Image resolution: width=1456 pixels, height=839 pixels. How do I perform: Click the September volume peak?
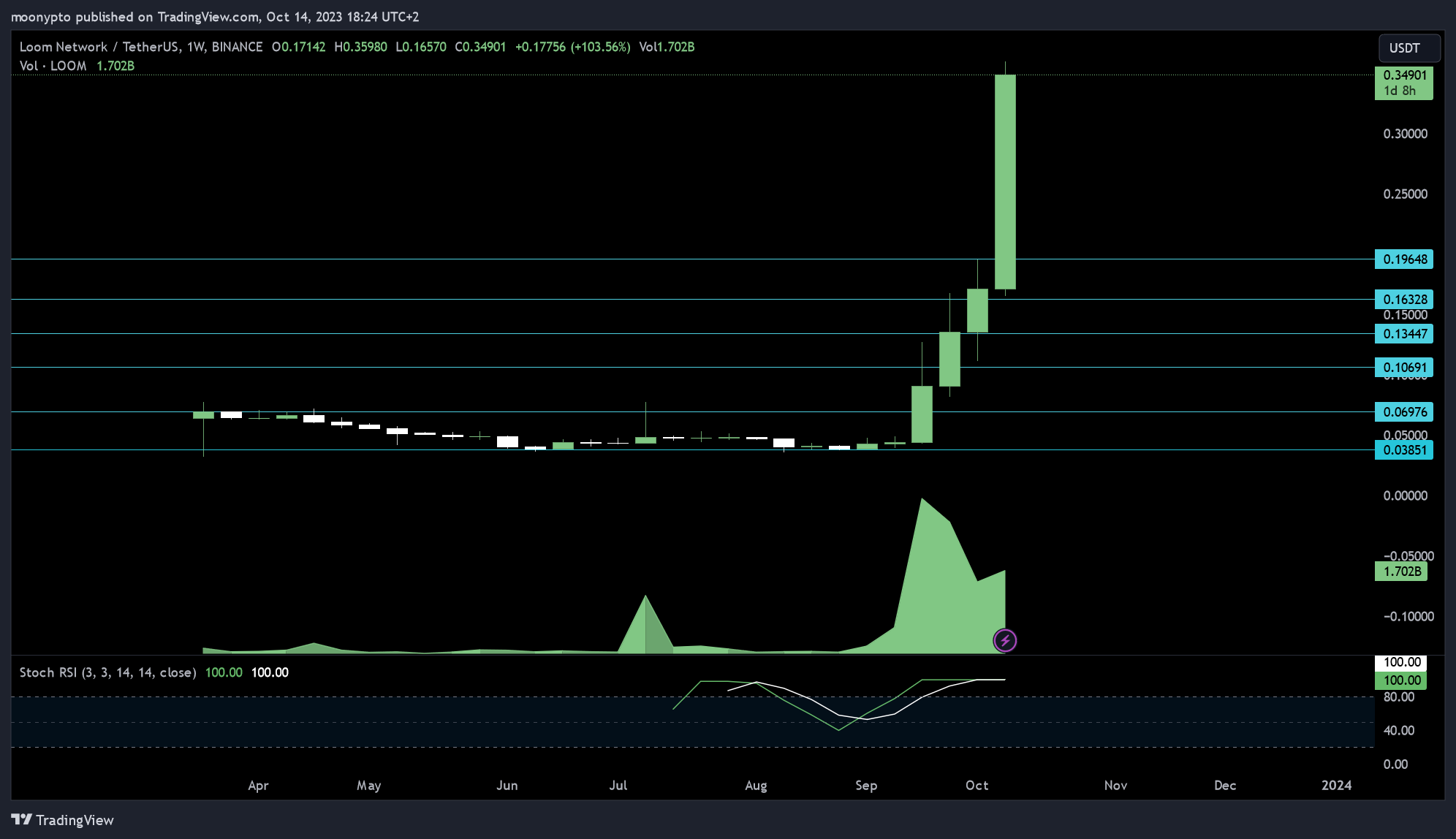click(922, 499)
